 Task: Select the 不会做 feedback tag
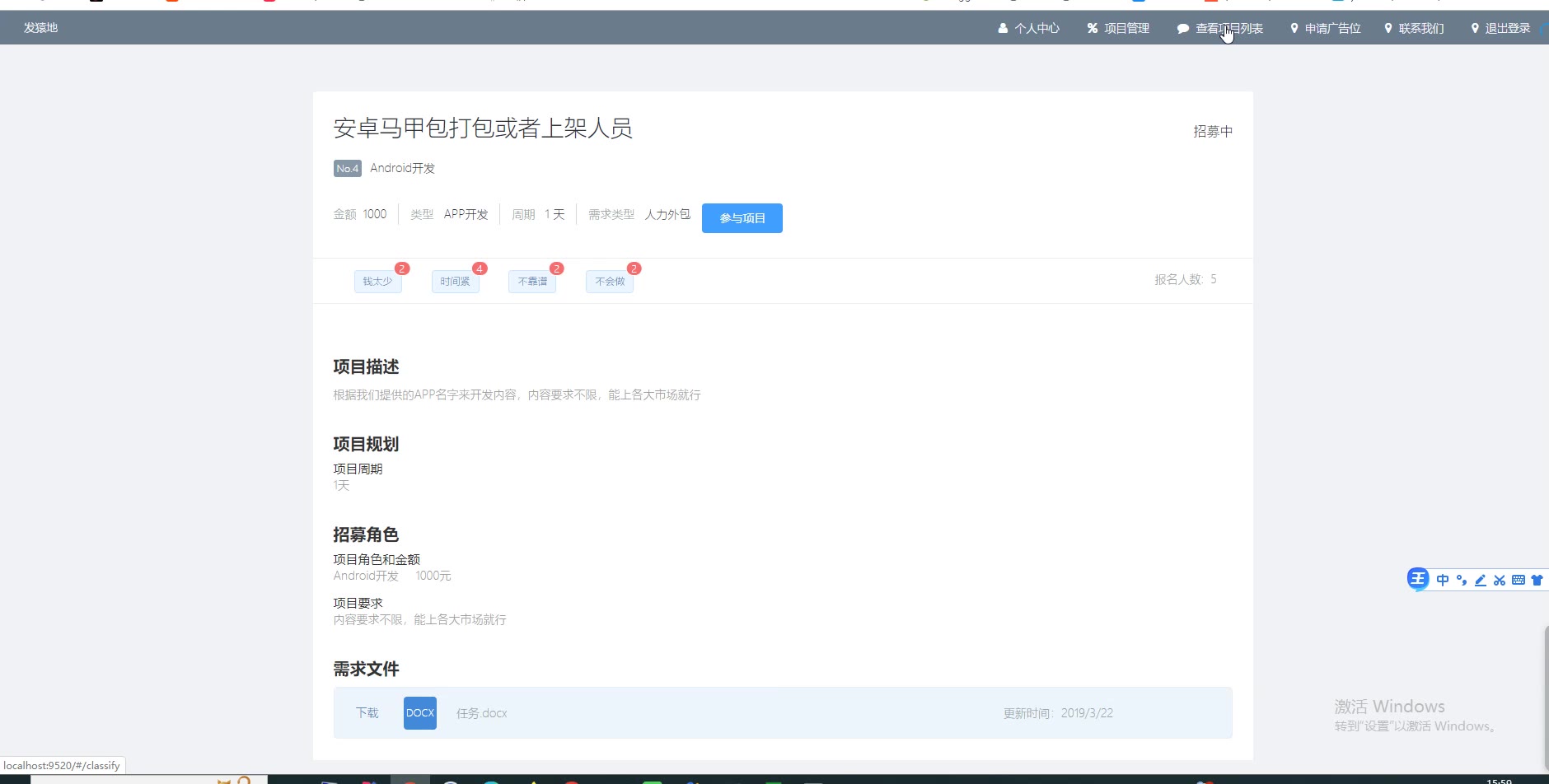point(610,282)
